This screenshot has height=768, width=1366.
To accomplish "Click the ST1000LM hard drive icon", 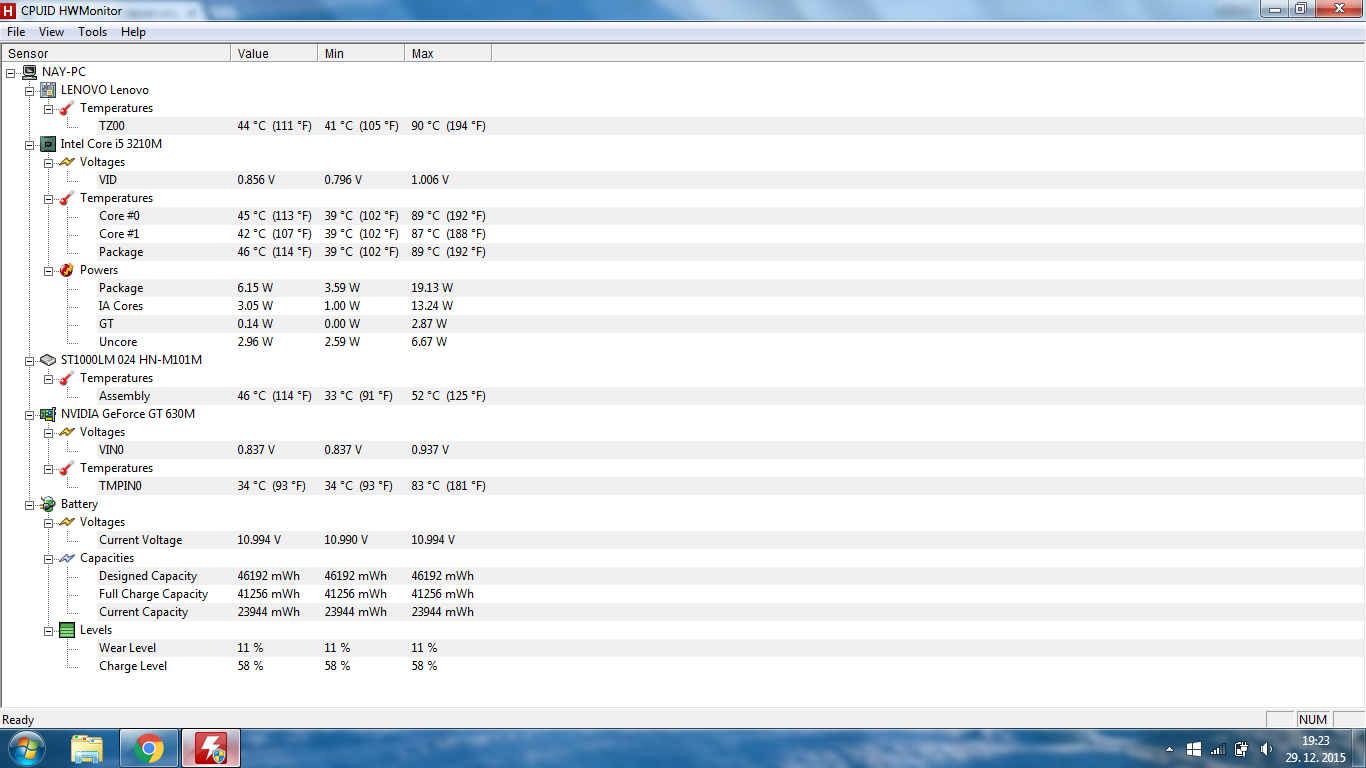I will (x=48, y=360).
